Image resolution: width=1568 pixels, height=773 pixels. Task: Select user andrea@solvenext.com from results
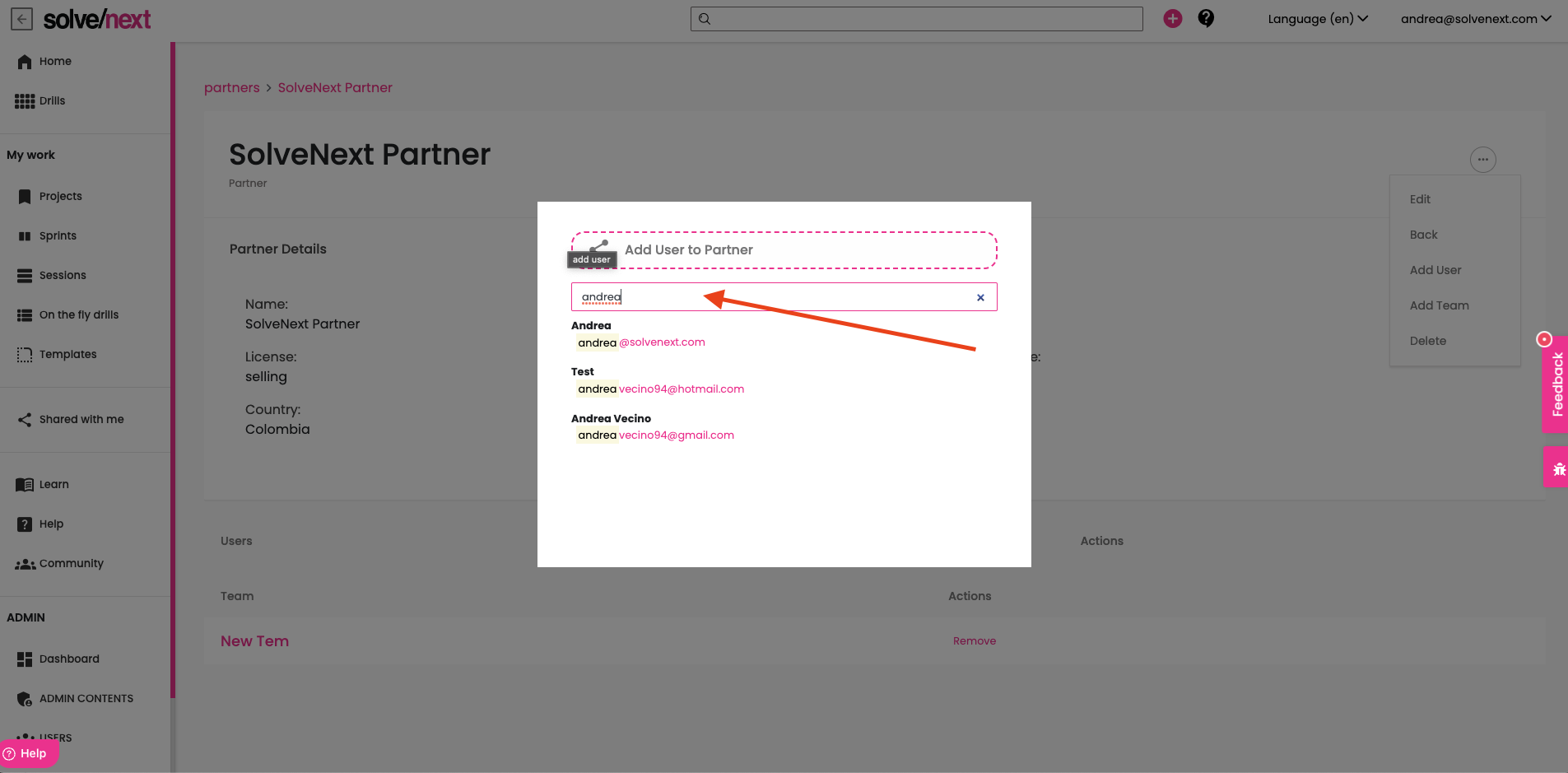640,342
